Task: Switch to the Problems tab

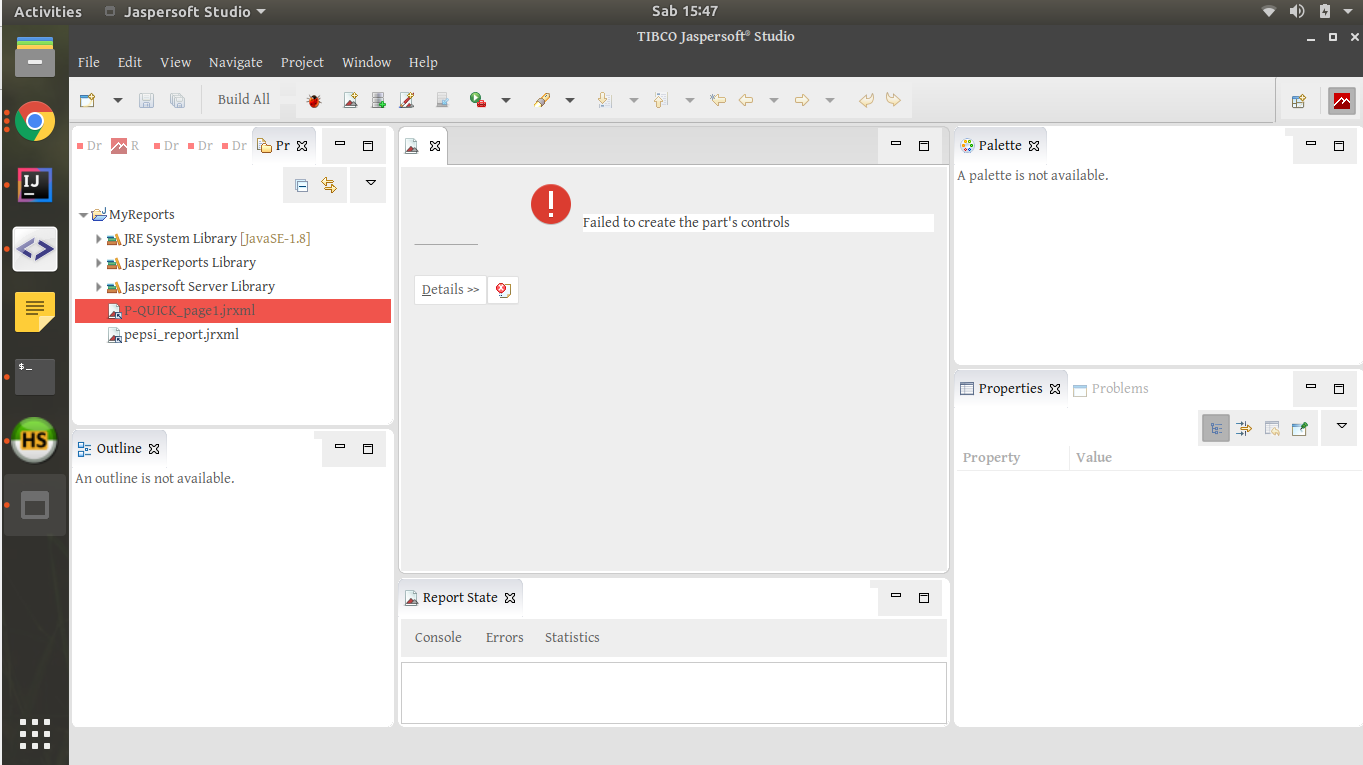Action: click(x=1119, y=389)
